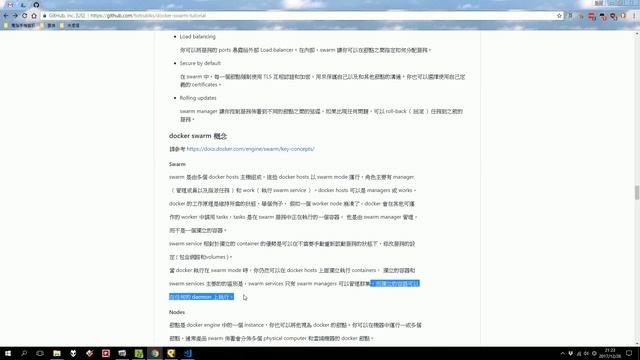Open File Explorer from taskbar
The width and height of the screenshot is (640, 360).
point(57,353)
